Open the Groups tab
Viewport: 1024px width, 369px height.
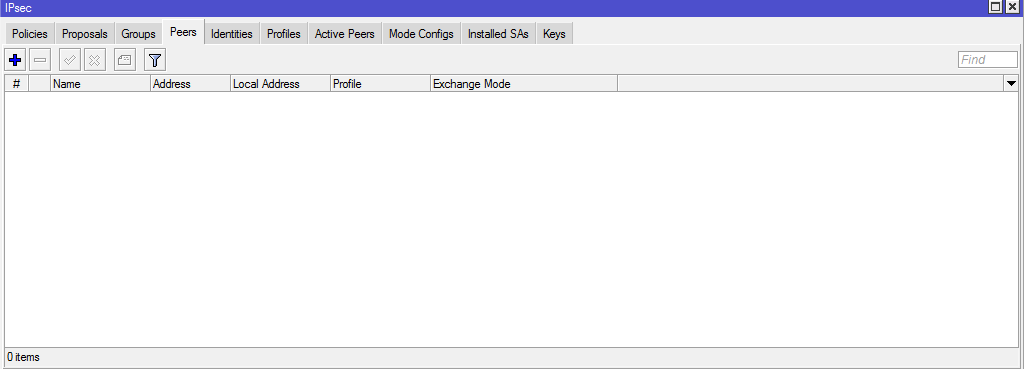click(138, 34)
